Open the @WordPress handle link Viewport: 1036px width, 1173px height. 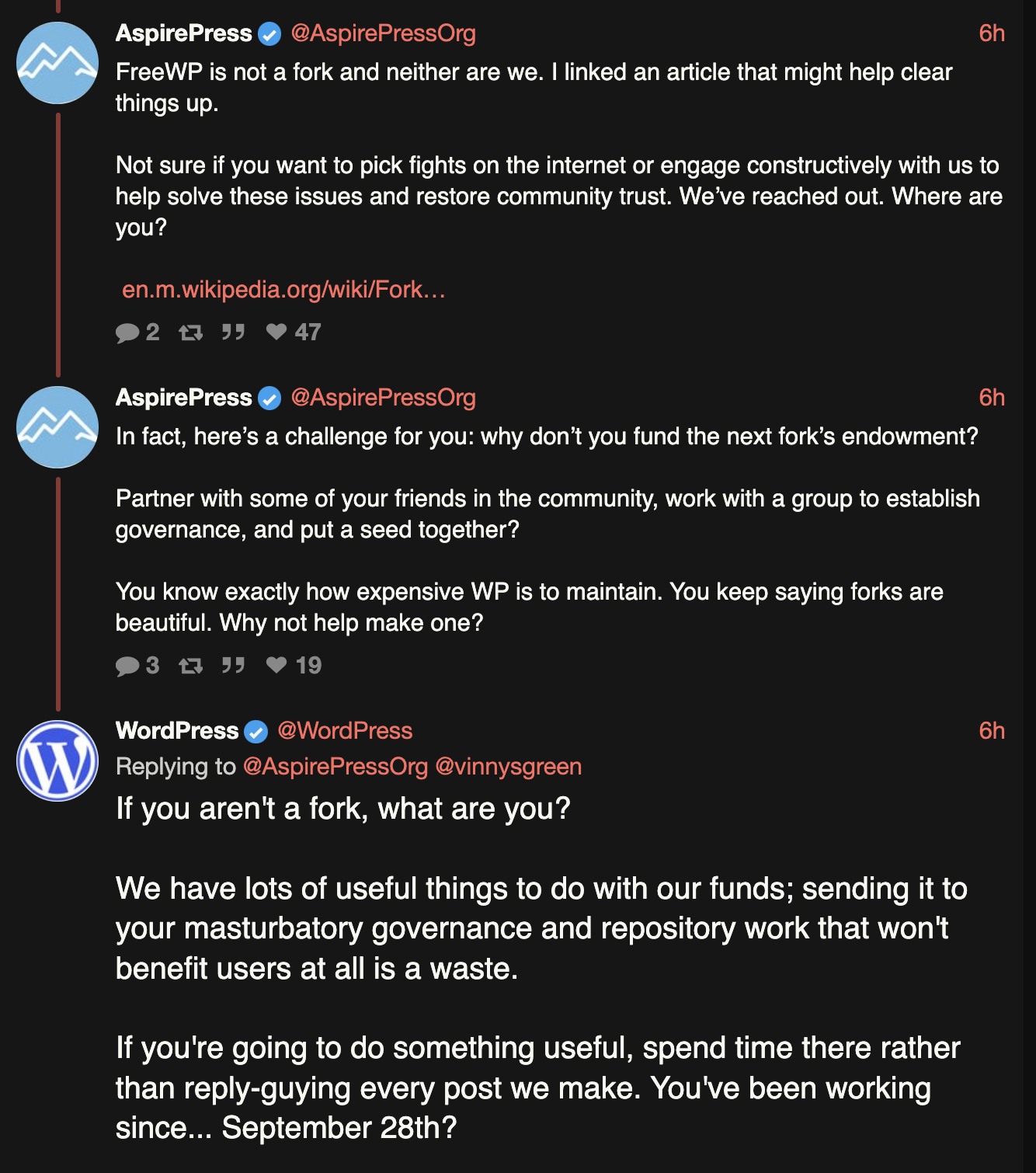345,731
